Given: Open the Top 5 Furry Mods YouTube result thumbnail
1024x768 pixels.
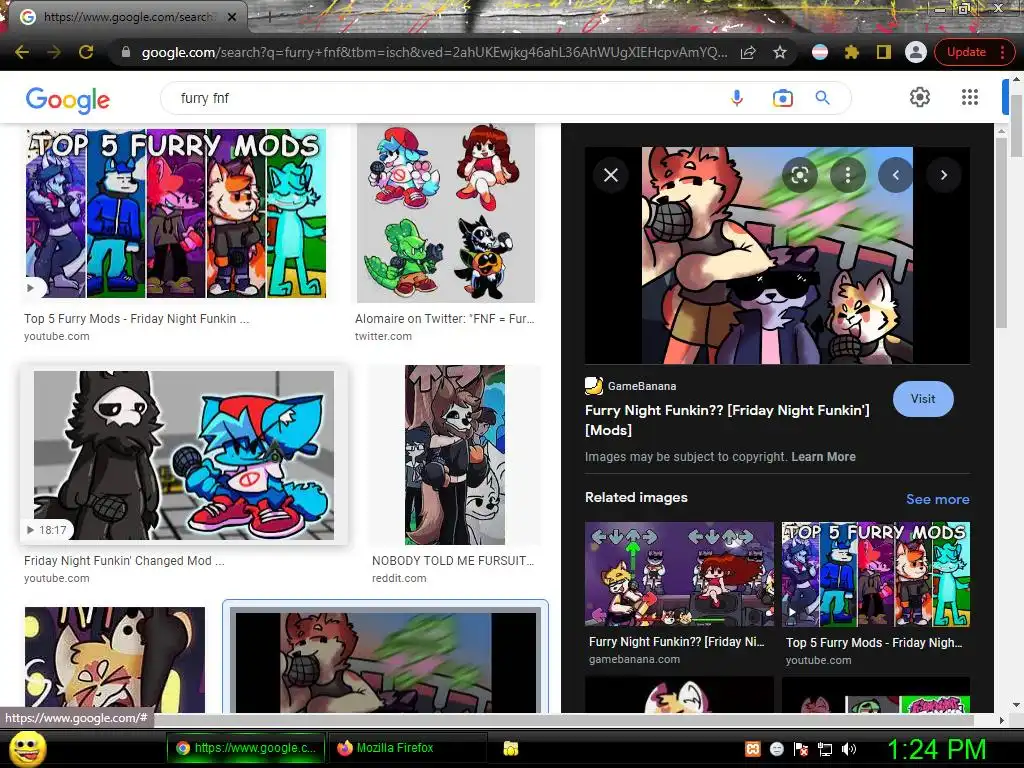Looking at the screenshot, I should pyautogui.click(x=176, y=214).
